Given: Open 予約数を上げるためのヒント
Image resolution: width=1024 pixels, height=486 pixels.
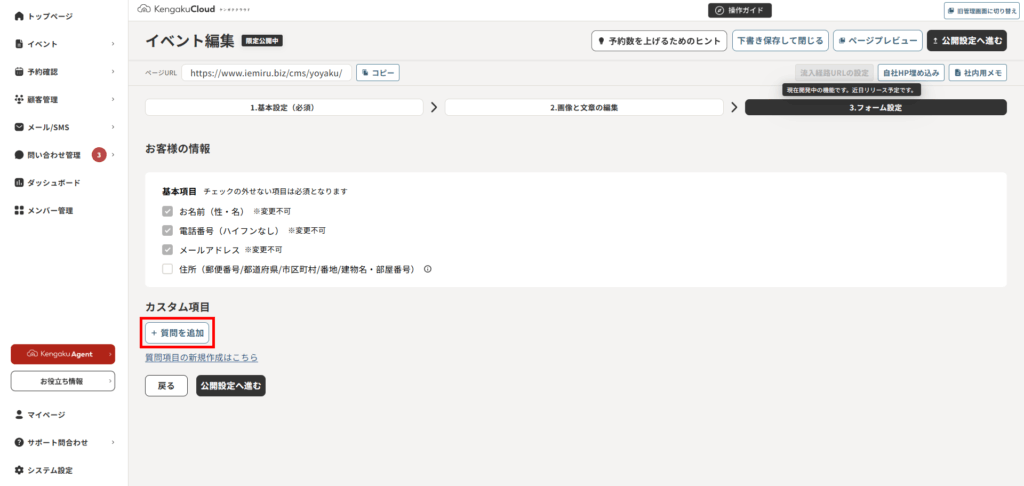Looking at the screenshot, I should [x=659, y=40].
